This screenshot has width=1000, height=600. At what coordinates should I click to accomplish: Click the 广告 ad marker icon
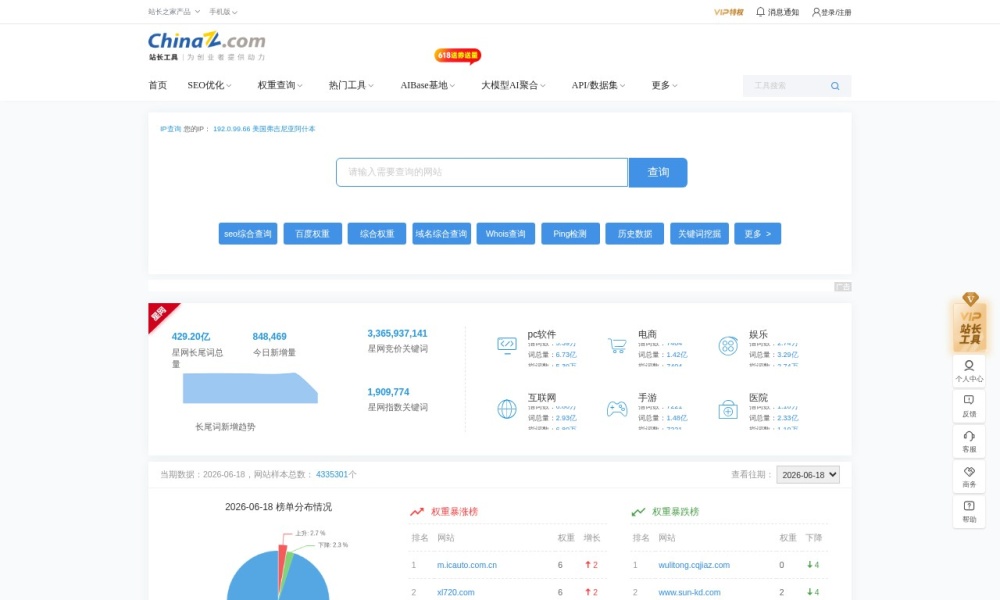842,287
